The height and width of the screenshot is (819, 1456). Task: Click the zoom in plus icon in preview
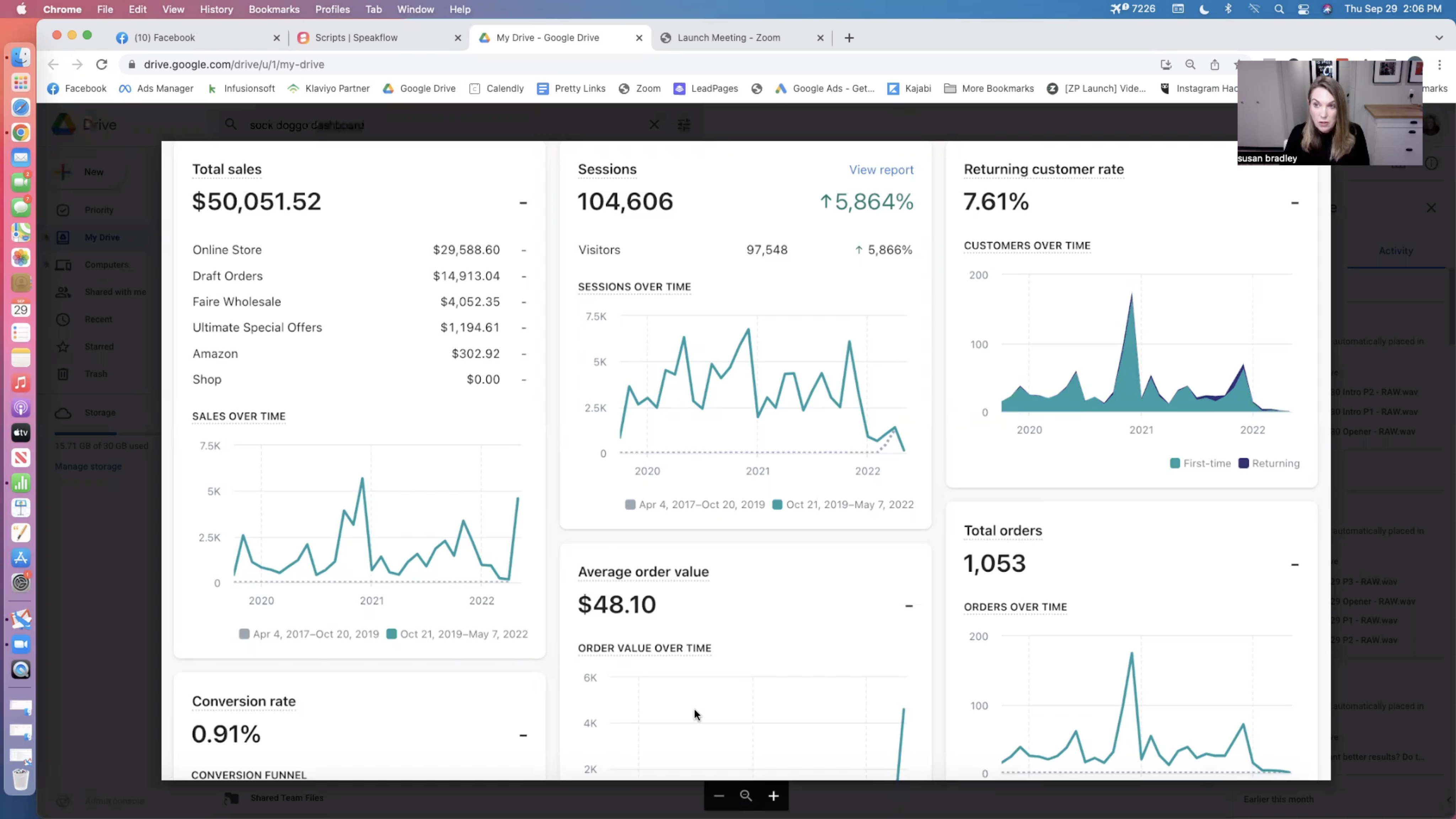[x=774, y=796]
